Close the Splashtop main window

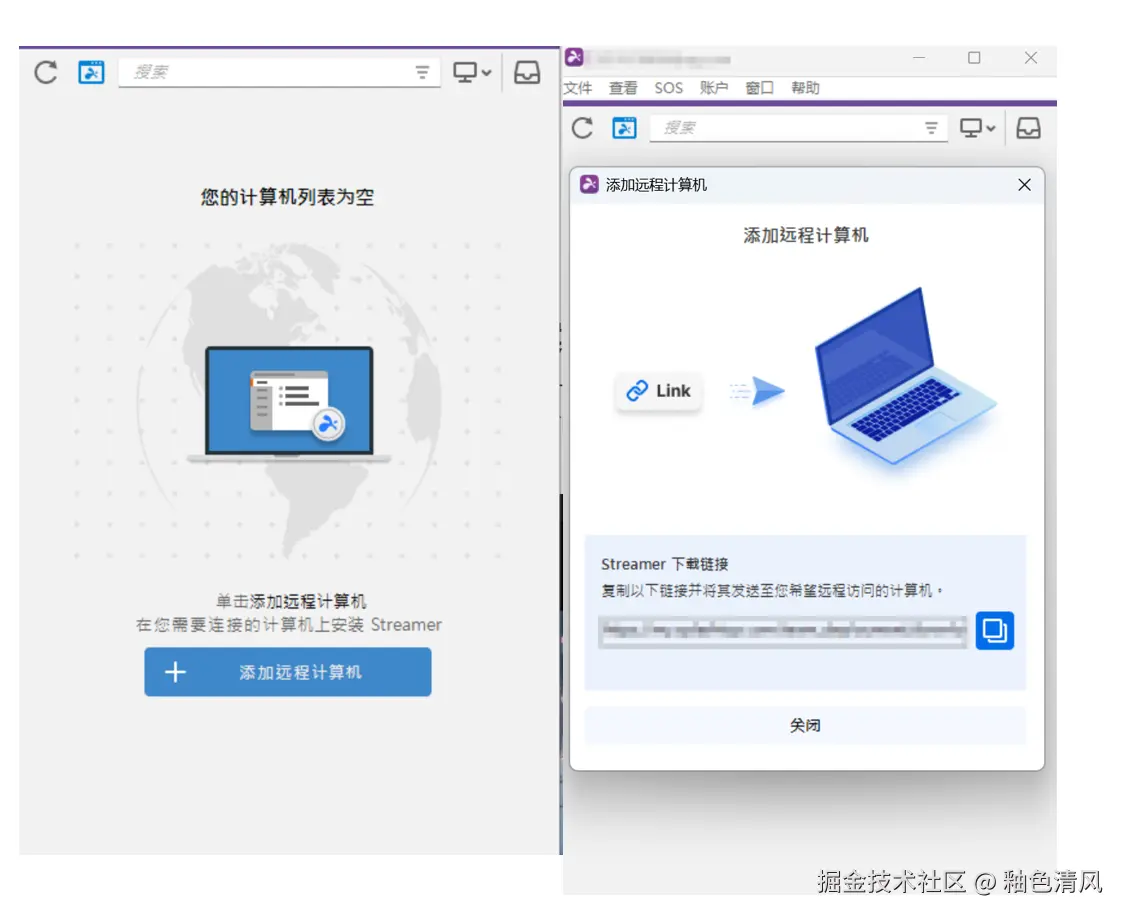(x=1031, y=58)
